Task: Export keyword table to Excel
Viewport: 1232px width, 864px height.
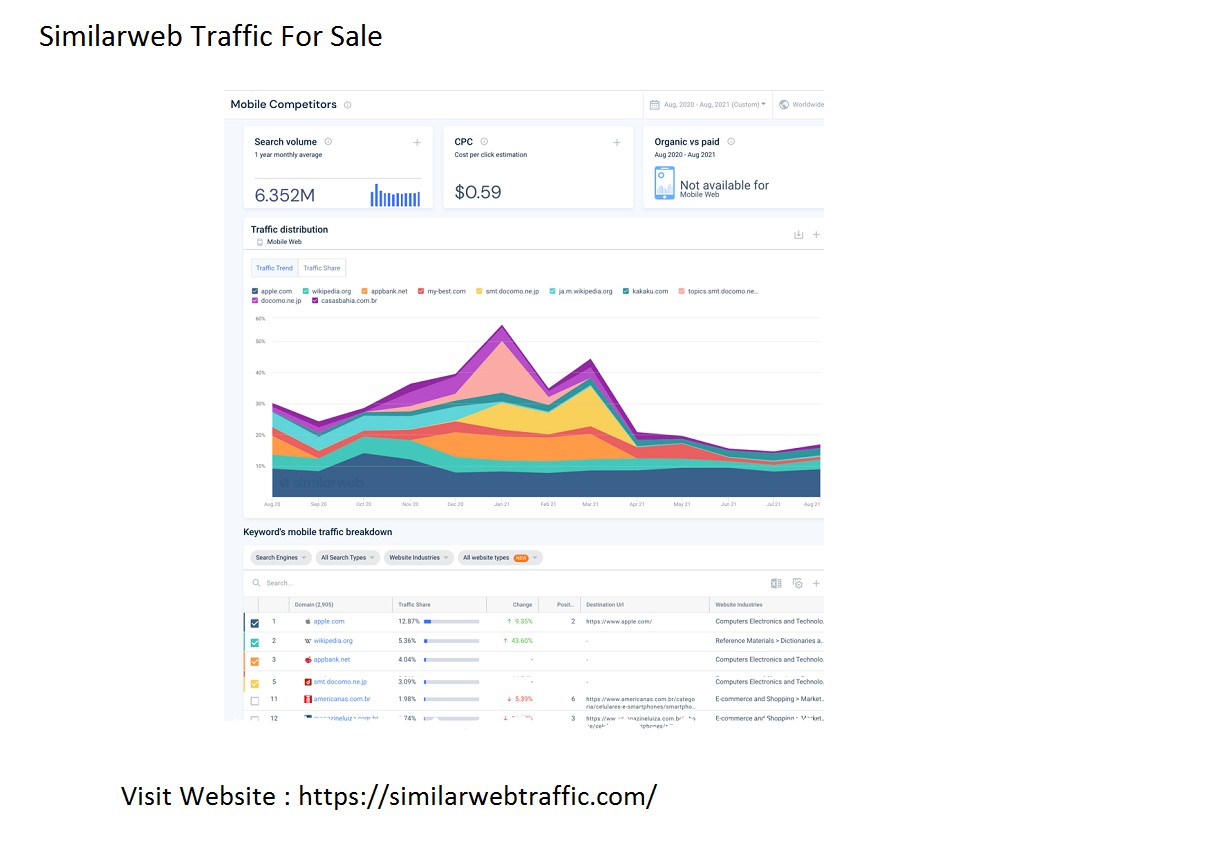Action: [776, 583]
